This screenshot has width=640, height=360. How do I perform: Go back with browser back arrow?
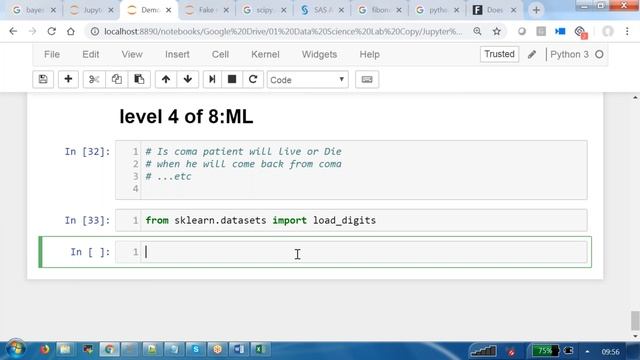click(13, 31)
